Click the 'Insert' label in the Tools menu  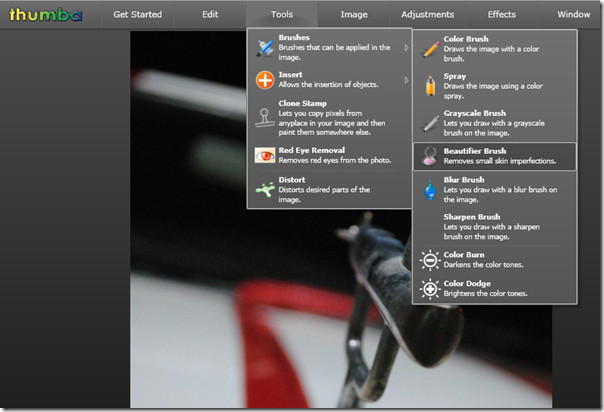pos(290,74)
